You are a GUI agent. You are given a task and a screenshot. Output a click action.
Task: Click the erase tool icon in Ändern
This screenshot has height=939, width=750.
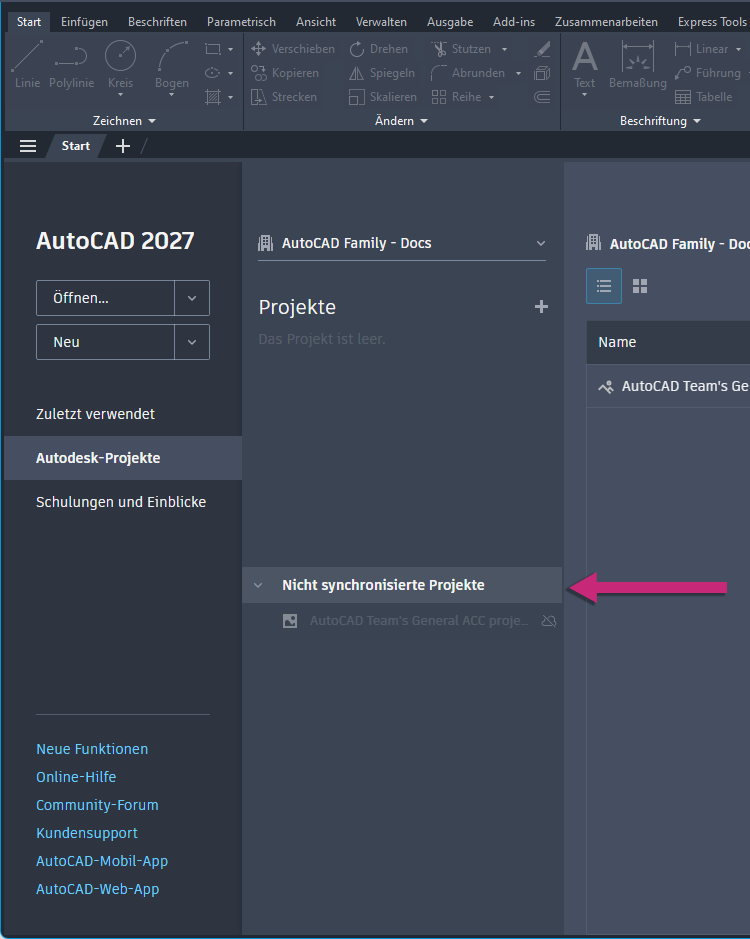[542, 49]
